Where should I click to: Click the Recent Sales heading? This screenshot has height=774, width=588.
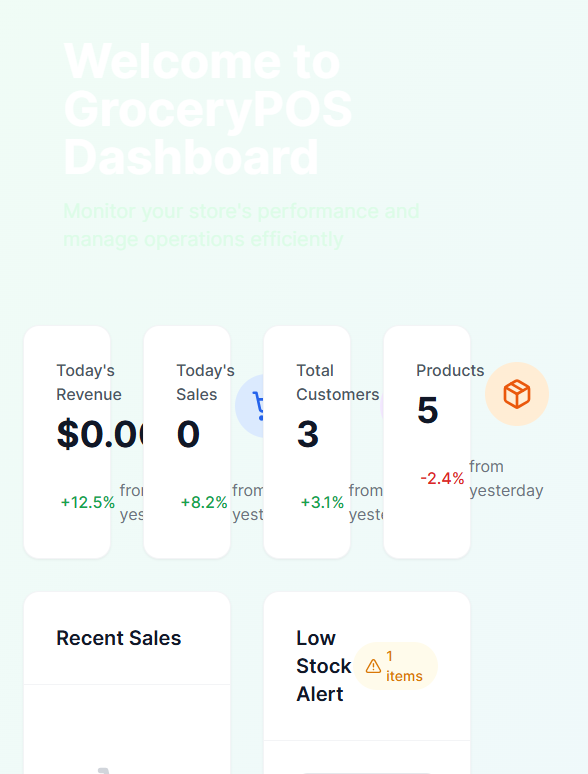coord(118,638)
